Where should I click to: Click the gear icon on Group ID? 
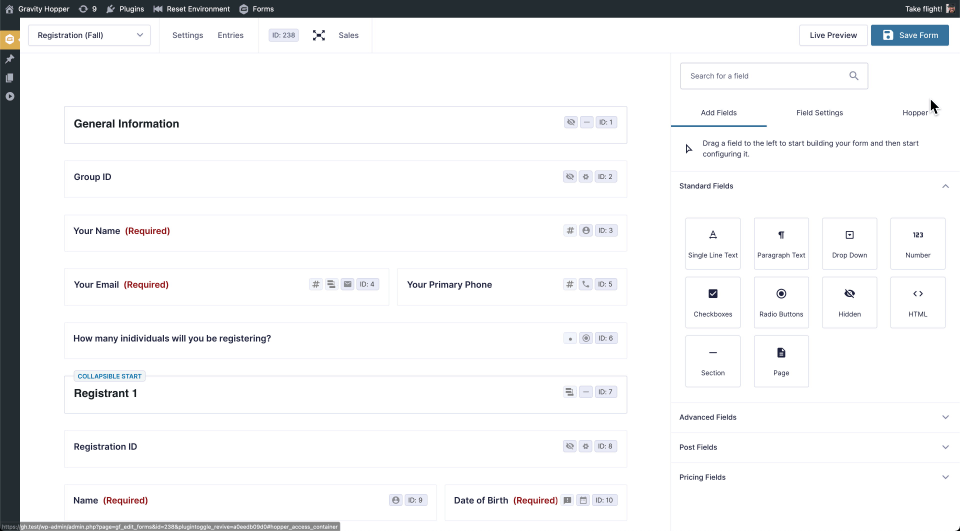[586, 177]
